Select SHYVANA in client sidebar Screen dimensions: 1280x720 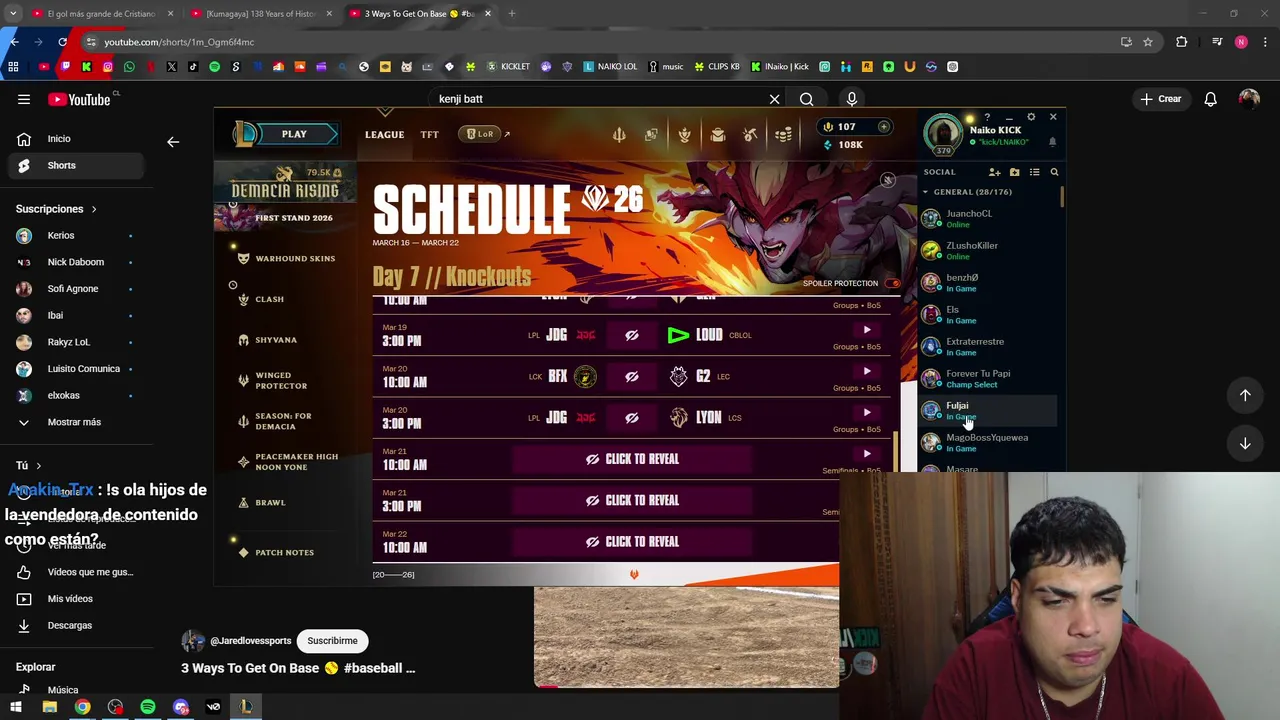tap(275, 340)
